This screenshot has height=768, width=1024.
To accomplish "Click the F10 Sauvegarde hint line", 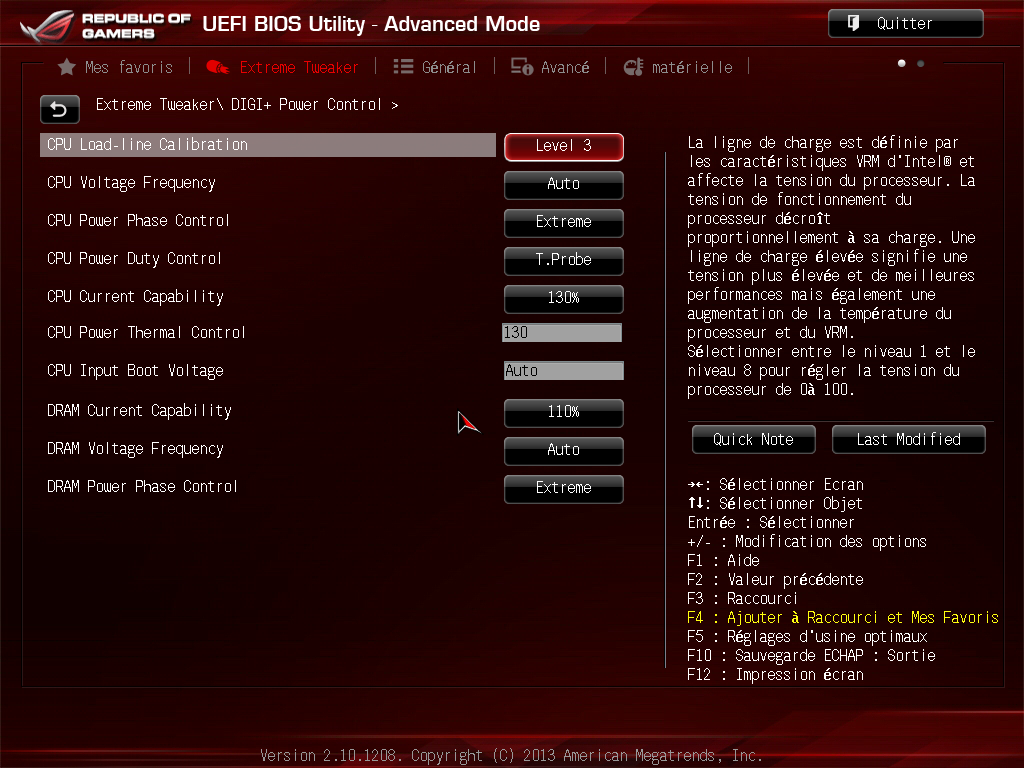I will 811,656.
